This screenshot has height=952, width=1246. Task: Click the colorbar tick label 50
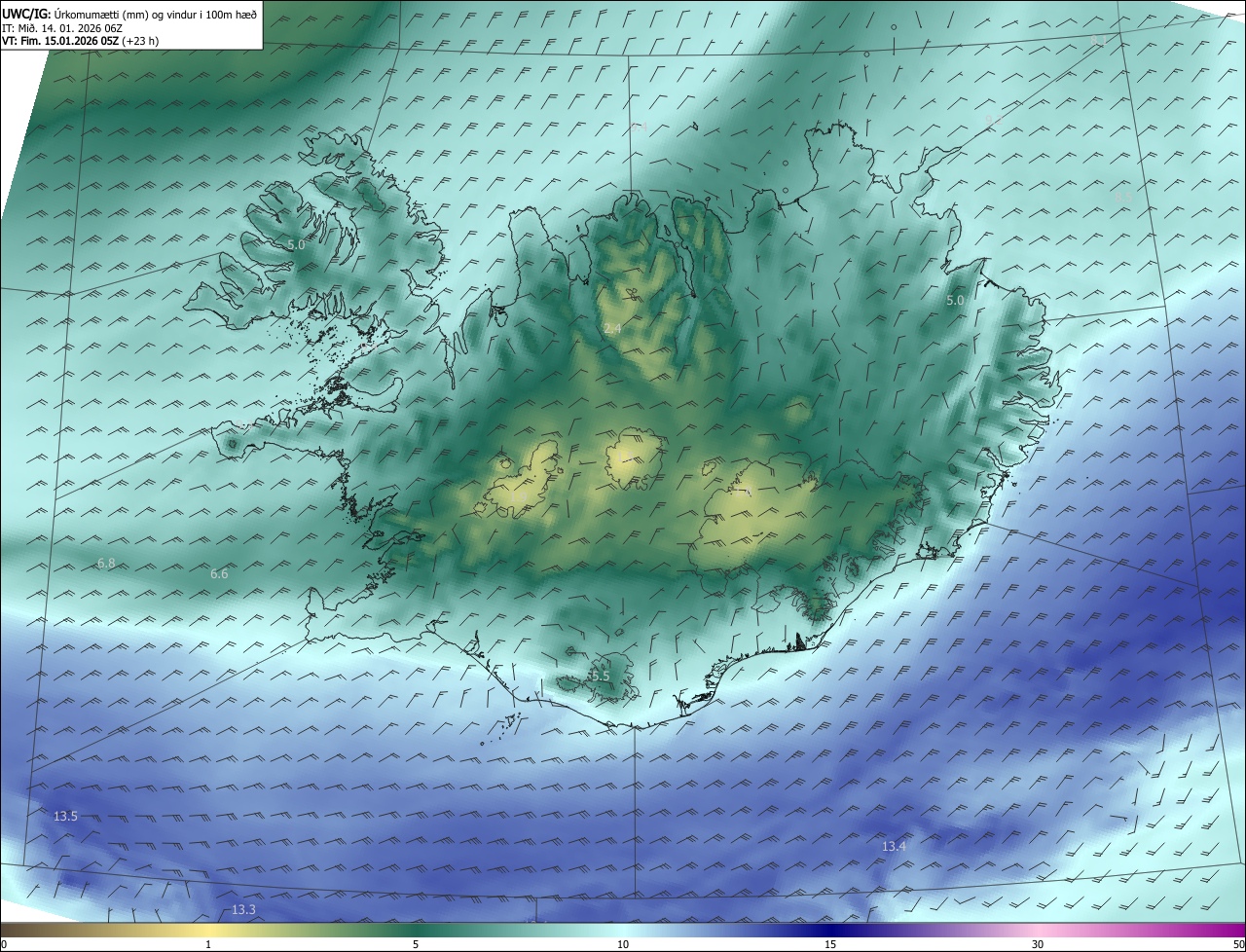pos(1238,944)
